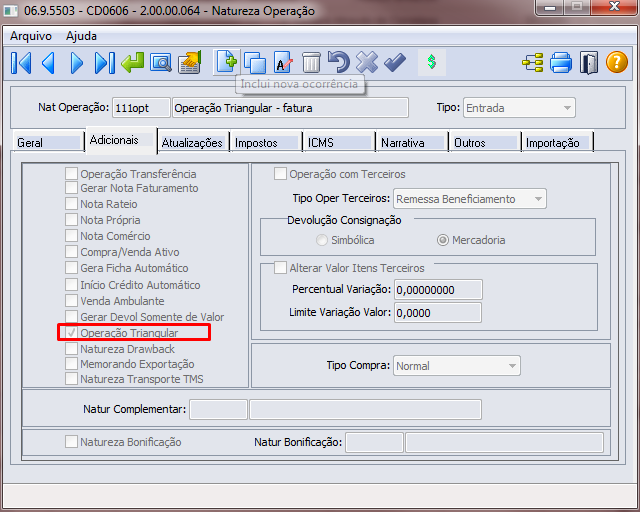Click Limite Variação Valor field
Viewport: 640px width, 512px height.
point(438,313)
